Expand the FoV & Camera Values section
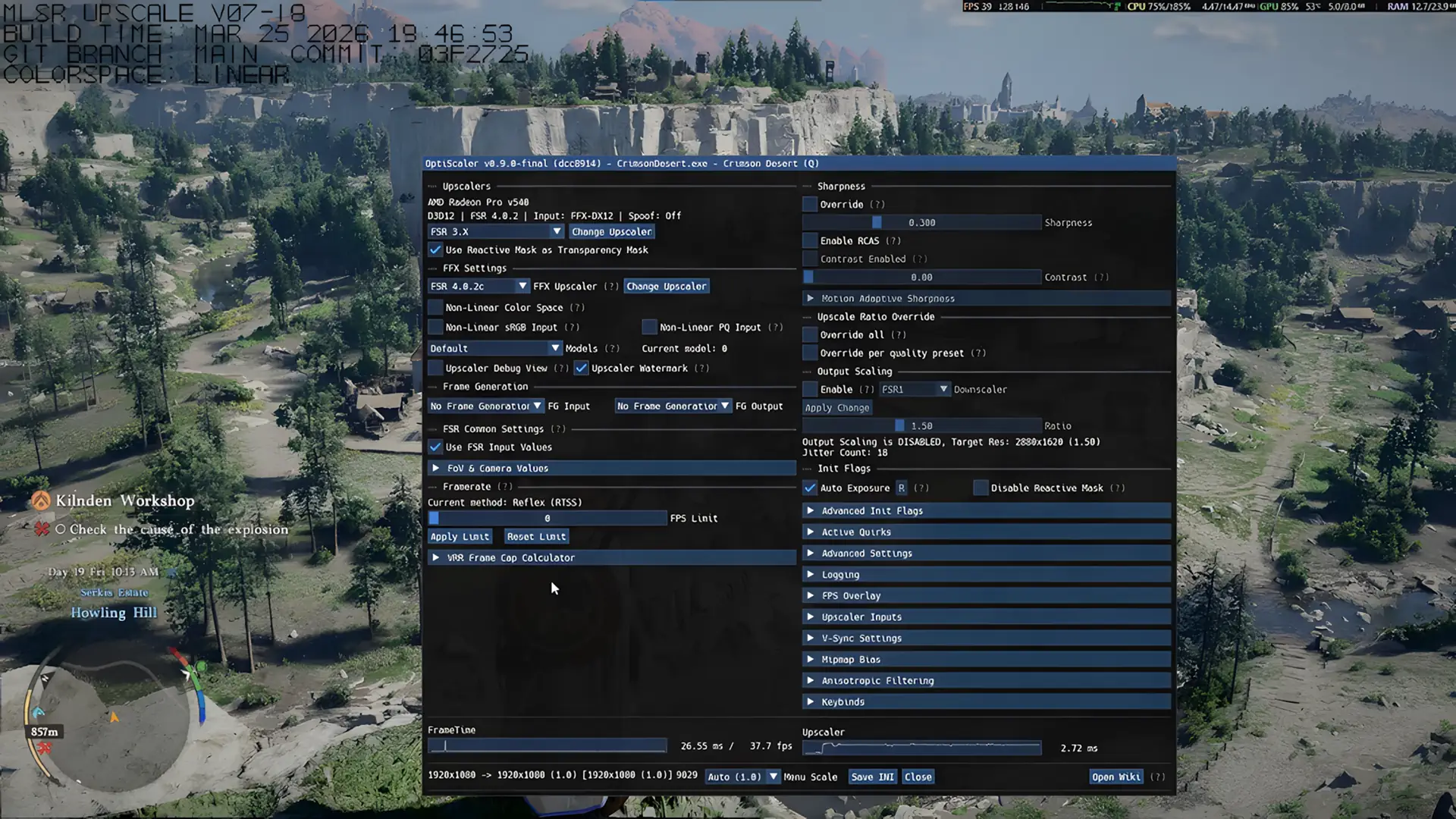 [x=611, y=469]
